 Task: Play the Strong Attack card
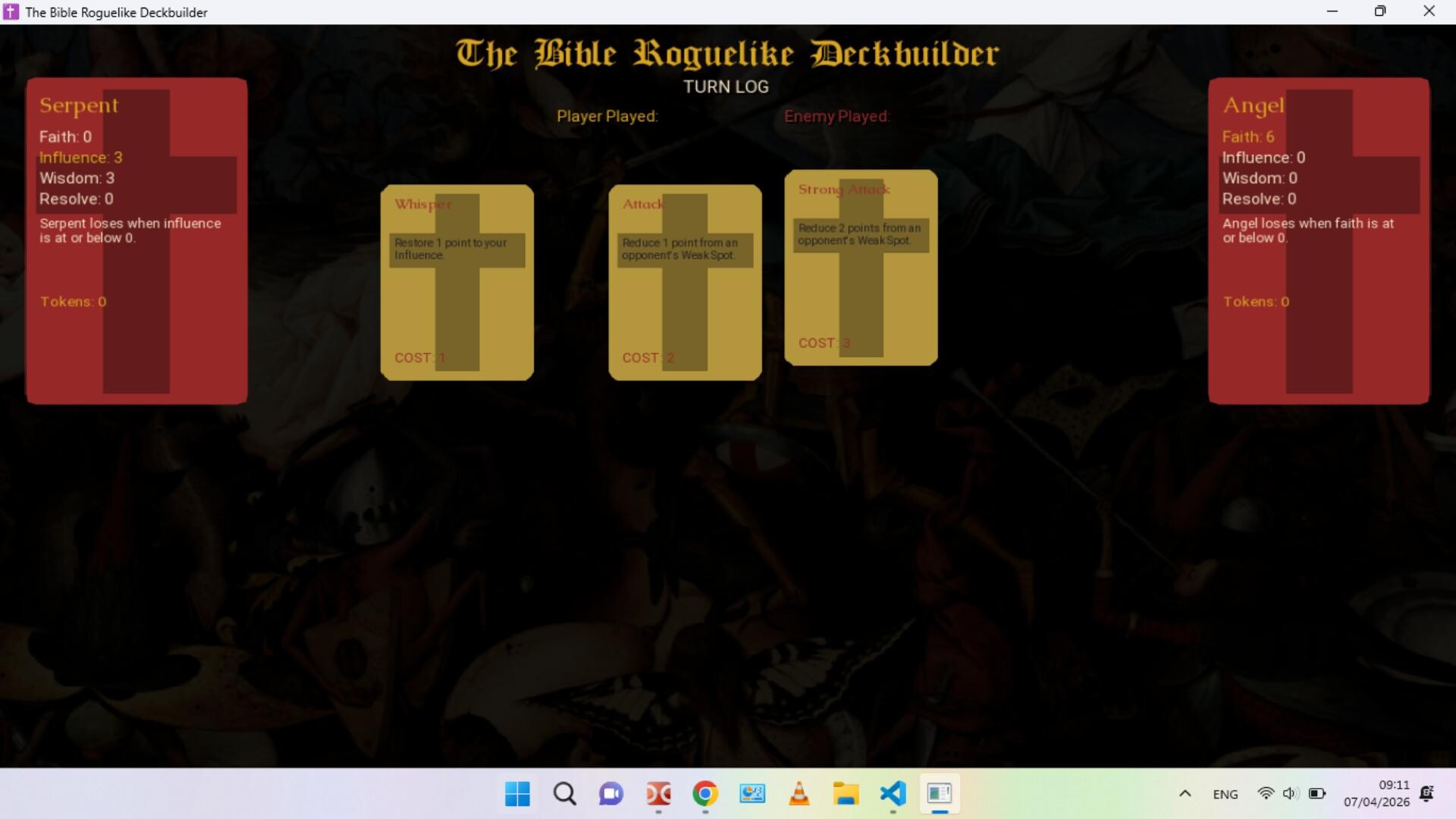[x=860, y=268]
